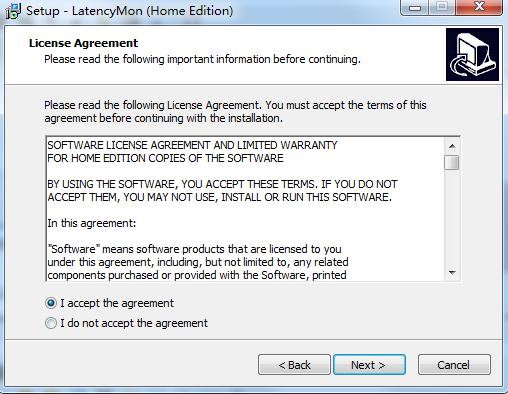Minimize the LatencyMon setup window

pyautogui.click(x=415, y=7)
